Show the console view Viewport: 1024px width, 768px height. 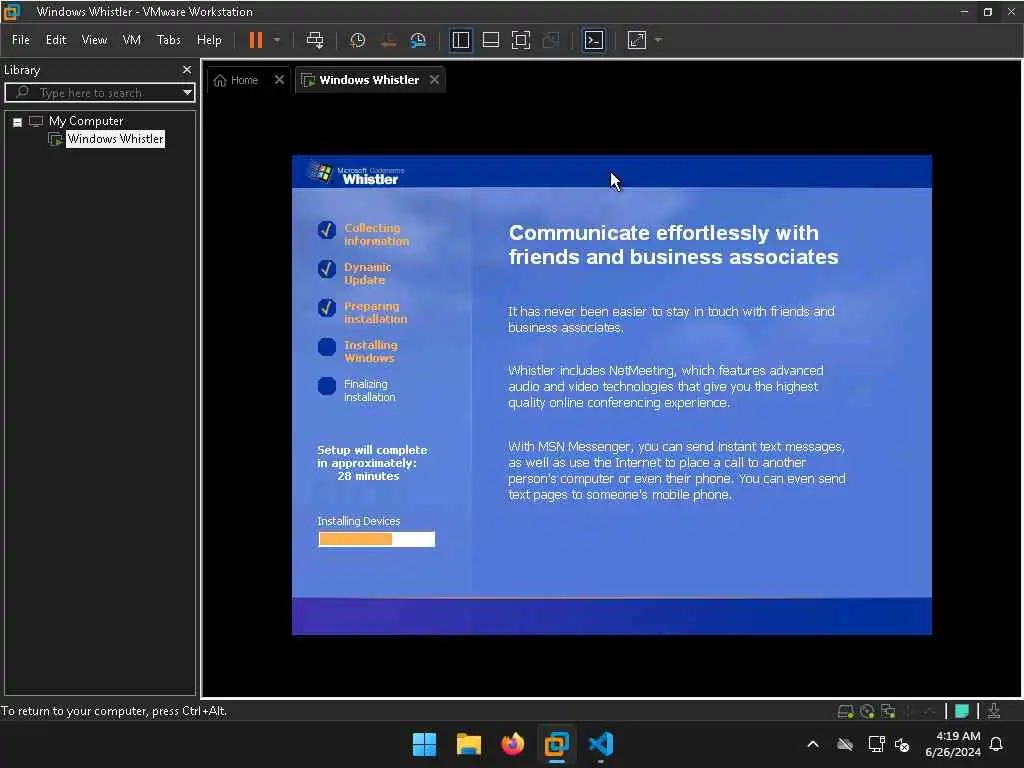click(594, 40)
